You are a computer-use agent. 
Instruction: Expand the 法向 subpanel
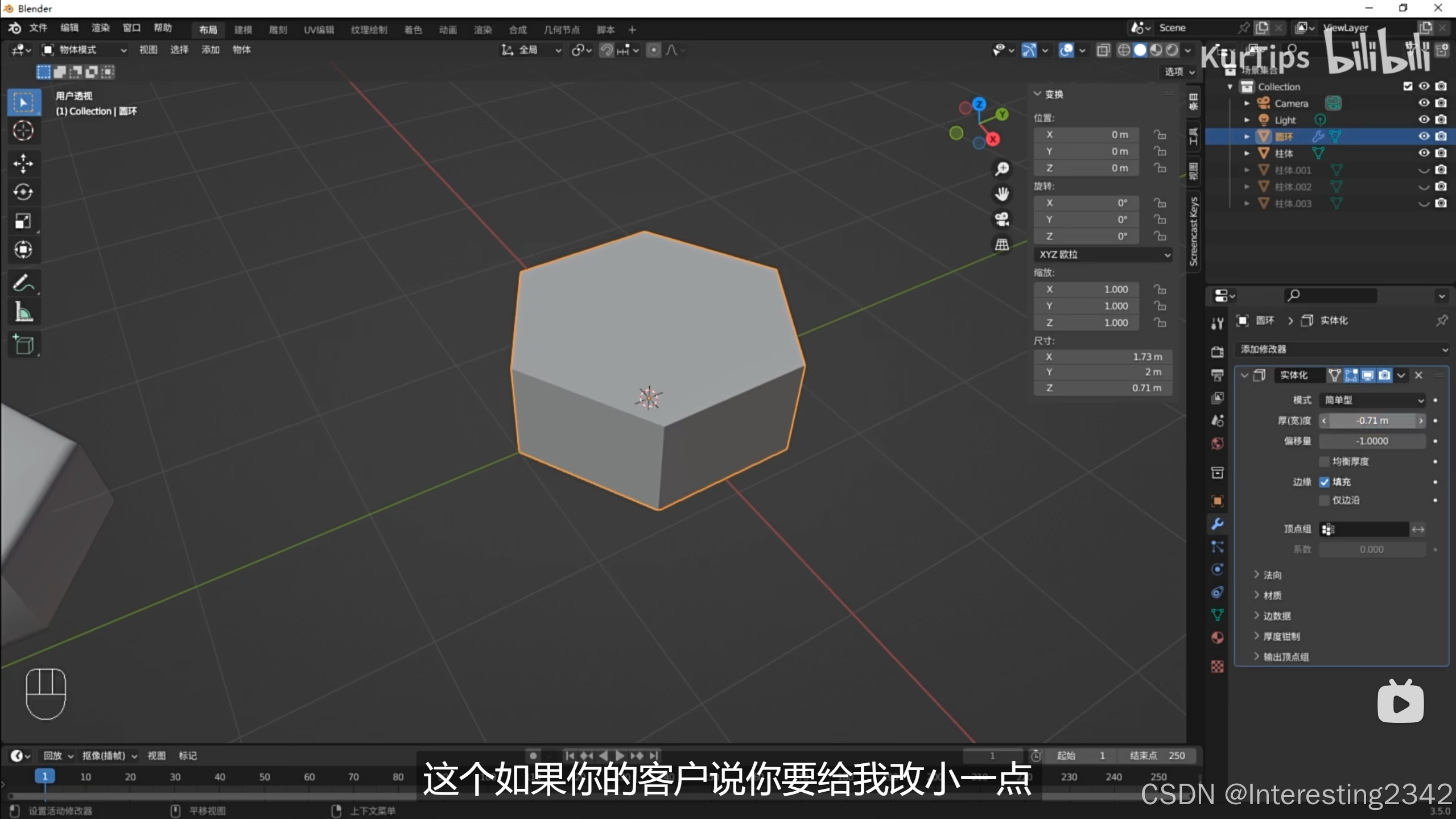point(1272,575)
